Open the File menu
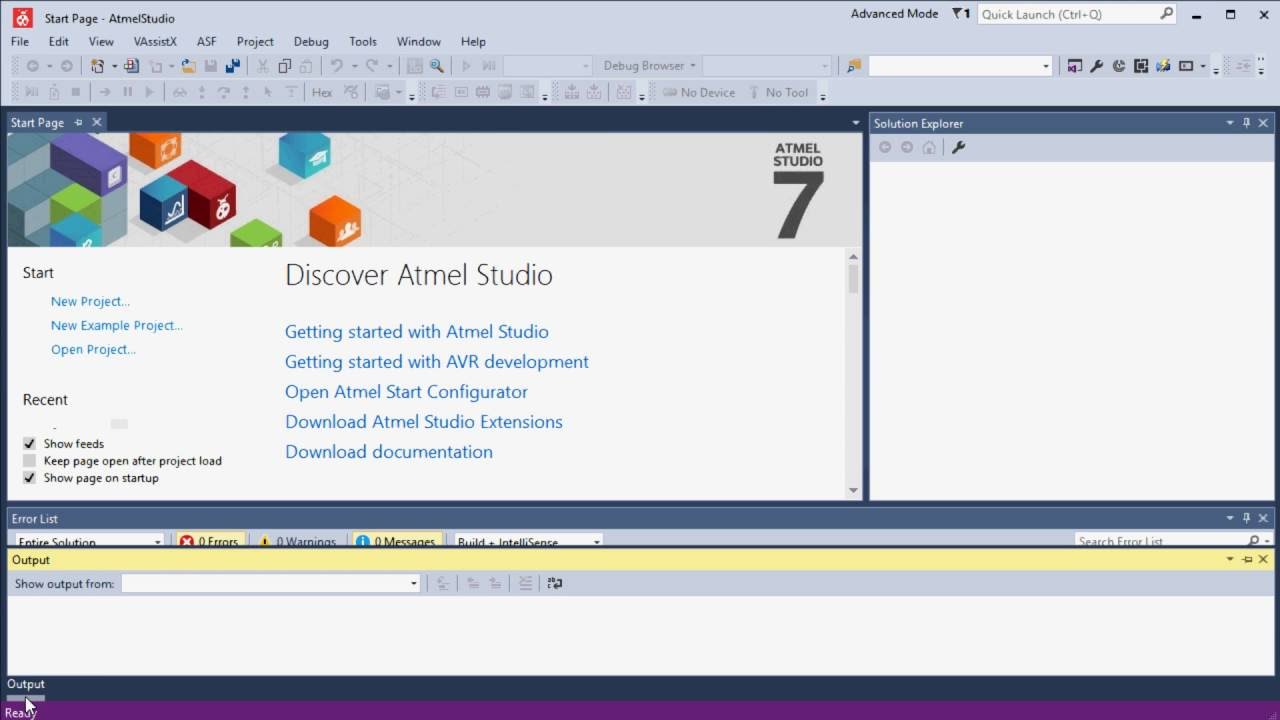This screenshot has height=720, width=1280. 20,41
